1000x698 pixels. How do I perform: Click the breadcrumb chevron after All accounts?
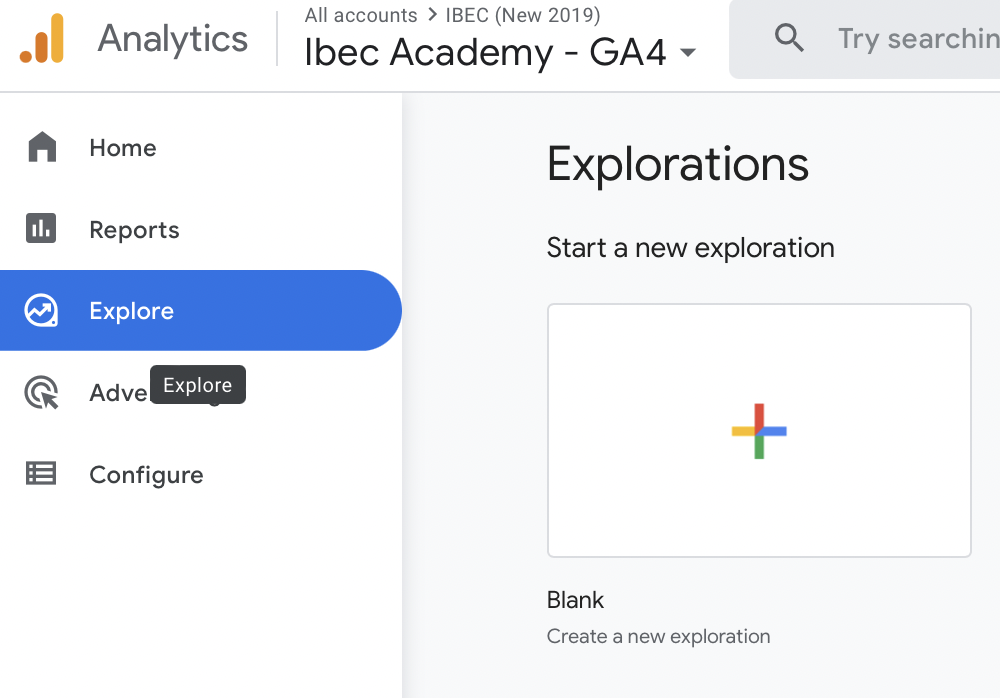pyautogui.click(x=432, y=16)
